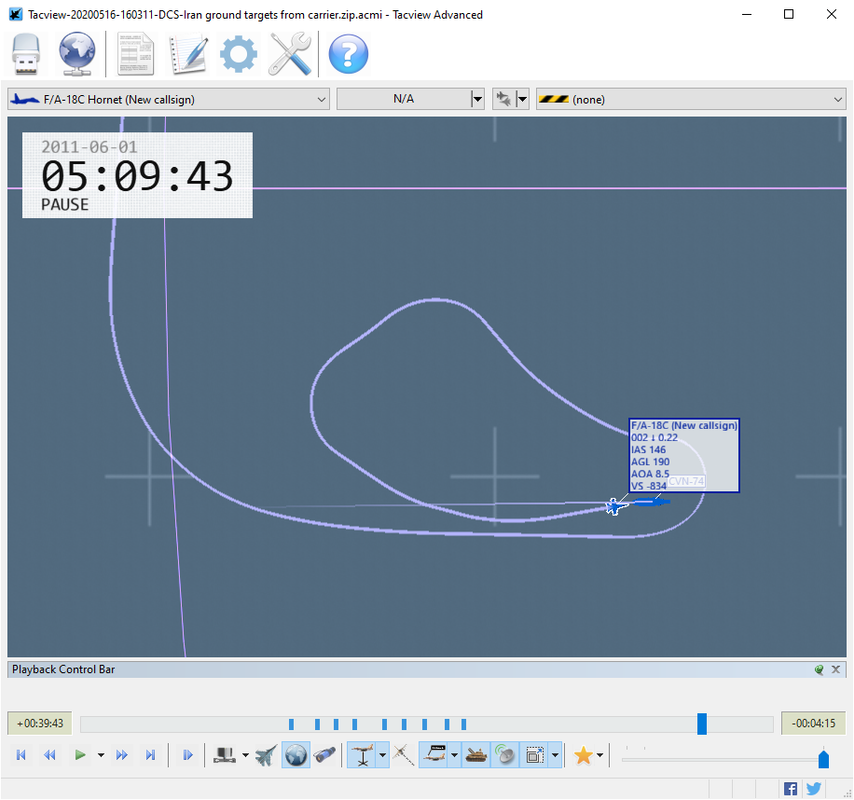Viewport: 854px width, 800px height.
Task: Open the blue question mark help icon
Action: click(x=349, y=54)
